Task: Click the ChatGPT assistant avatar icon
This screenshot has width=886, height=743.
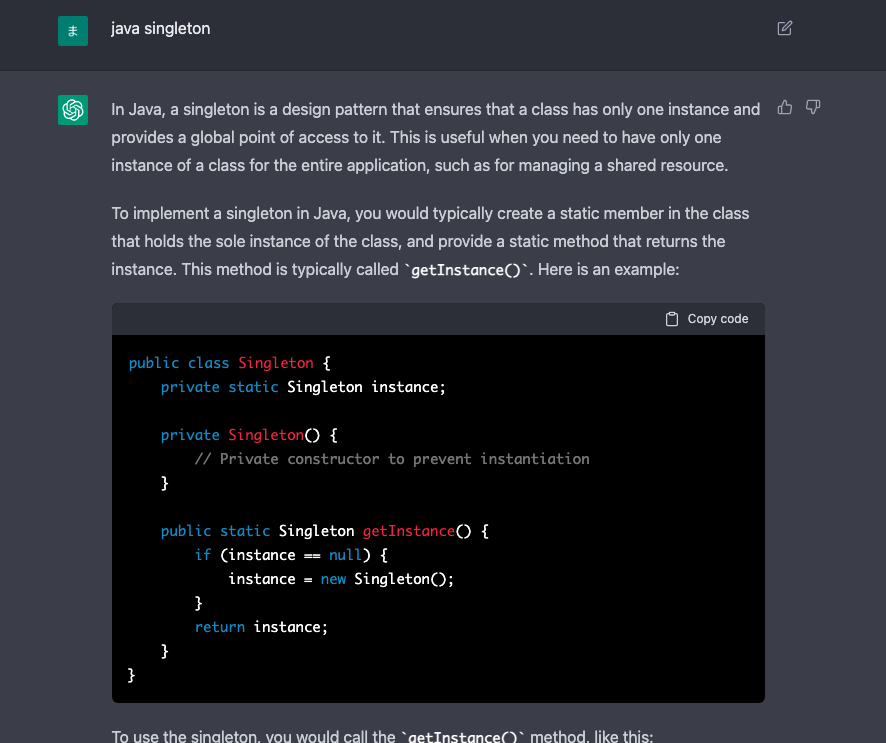Action: coord(72,110)
